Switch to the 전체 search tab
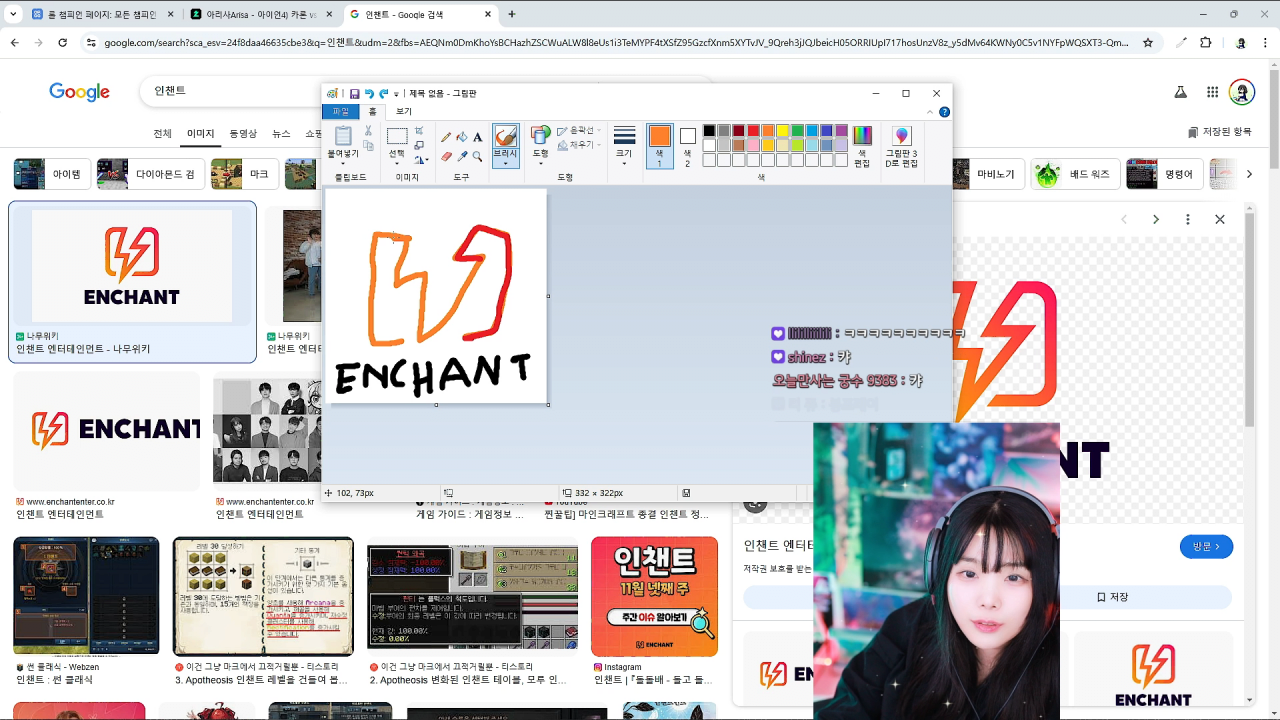The width and height of the screenshot is (1280, 720). (162, 133)
